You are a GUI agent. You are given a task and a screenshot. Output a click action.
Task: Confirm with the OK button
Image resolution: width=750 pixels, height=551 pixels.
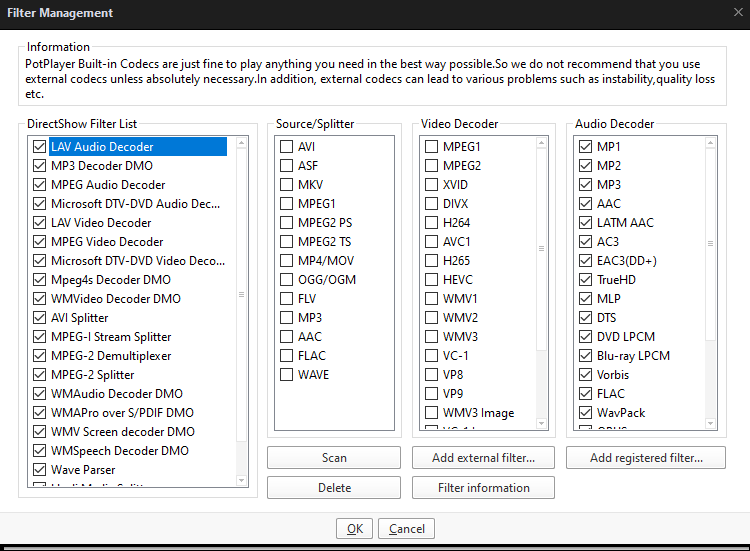click(x=354, y=529)
